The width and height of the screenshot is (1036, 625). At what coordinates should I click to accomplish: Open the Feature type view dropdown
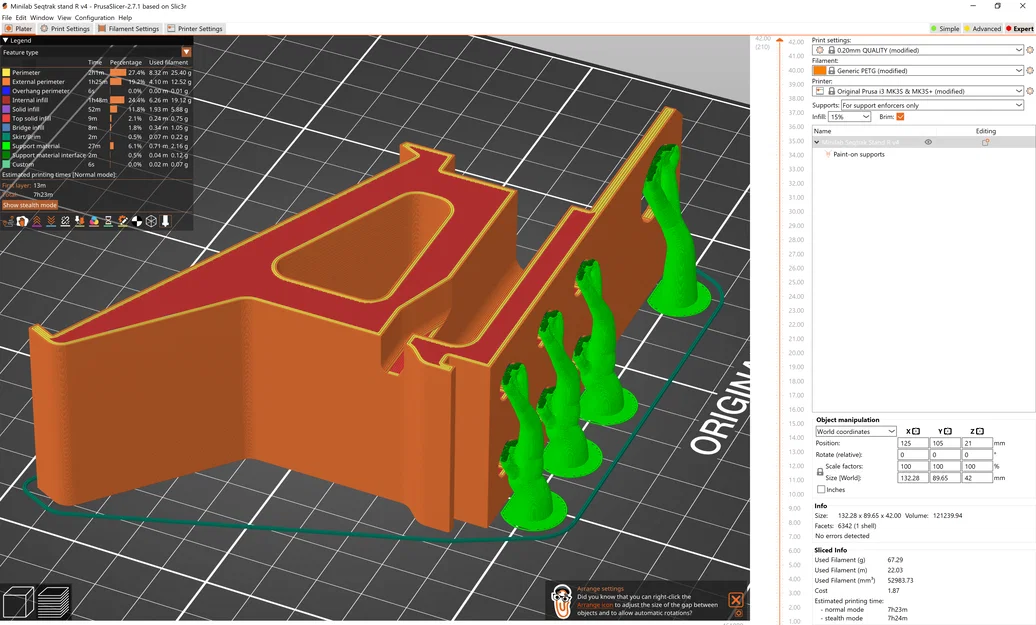(x=186, y=52)
